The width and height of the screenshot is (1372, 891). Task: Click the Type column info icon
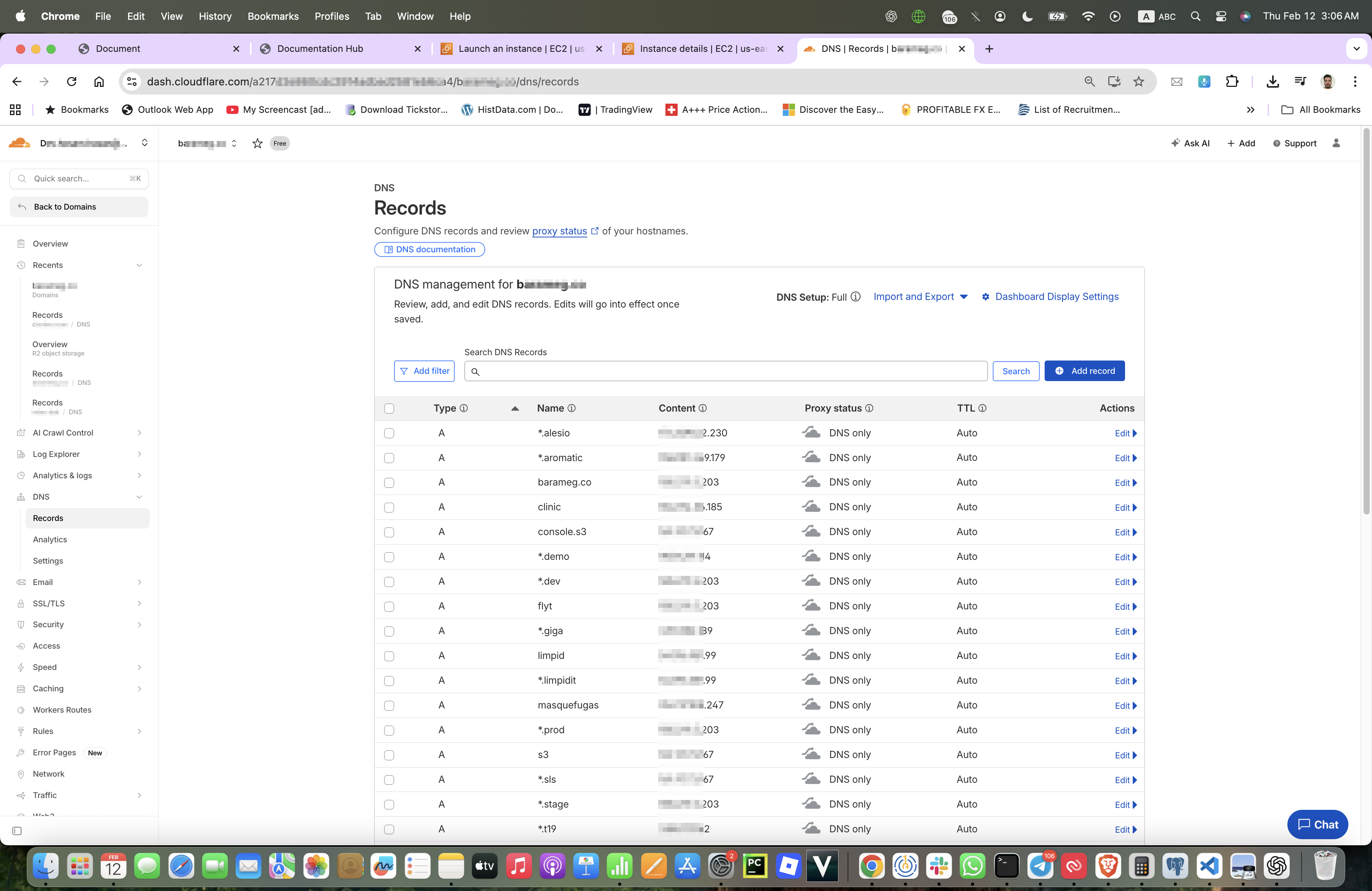pos(463,408)
